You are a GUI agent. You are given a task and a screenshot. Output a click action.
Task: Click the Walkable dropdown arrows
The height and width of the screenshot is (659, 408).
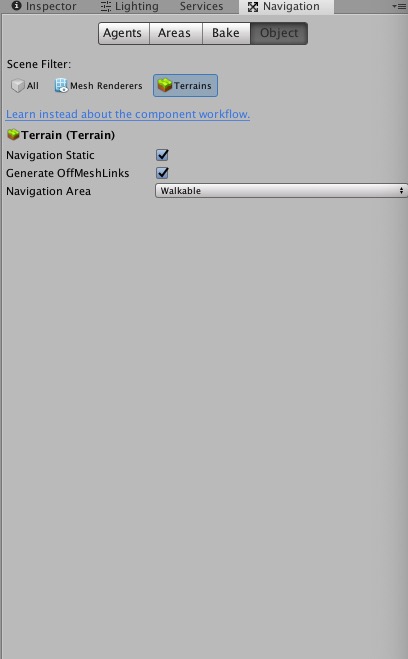[401, 190]
